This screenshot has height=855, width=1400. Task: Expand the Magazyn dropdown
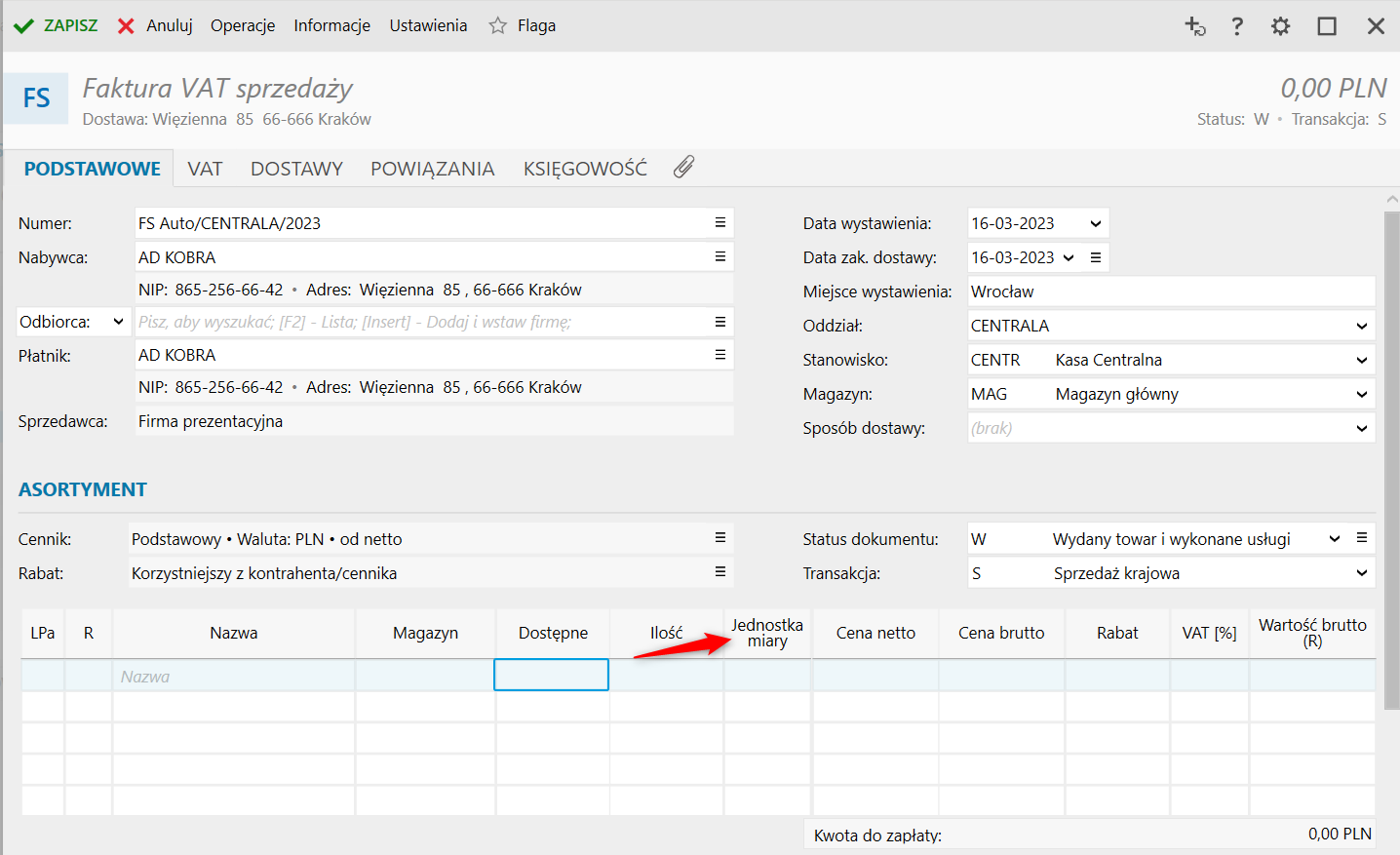1361,394
